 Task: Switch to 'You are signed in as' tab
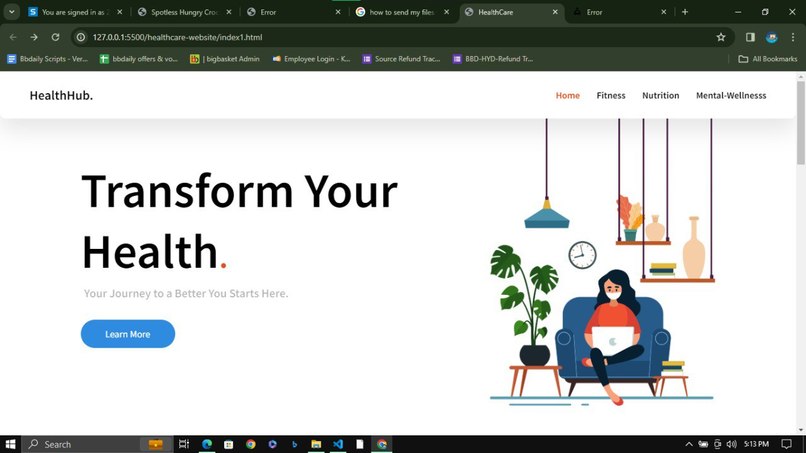[75, 12]
